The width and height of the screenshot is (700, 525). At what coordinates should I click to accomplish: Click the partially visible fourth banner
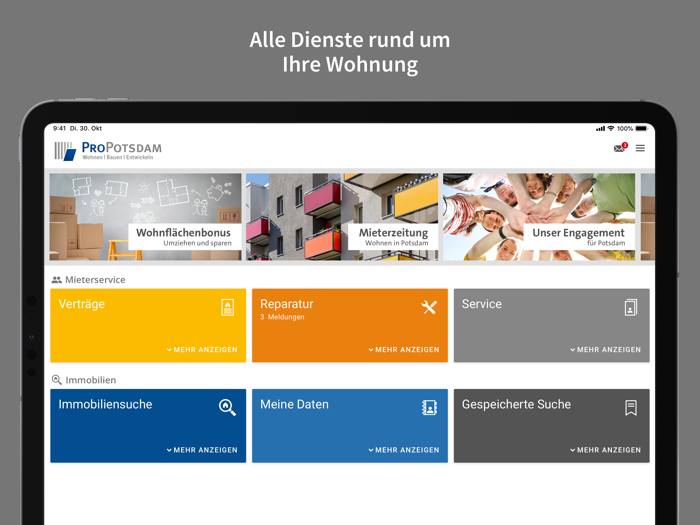[x=647, y=217]
